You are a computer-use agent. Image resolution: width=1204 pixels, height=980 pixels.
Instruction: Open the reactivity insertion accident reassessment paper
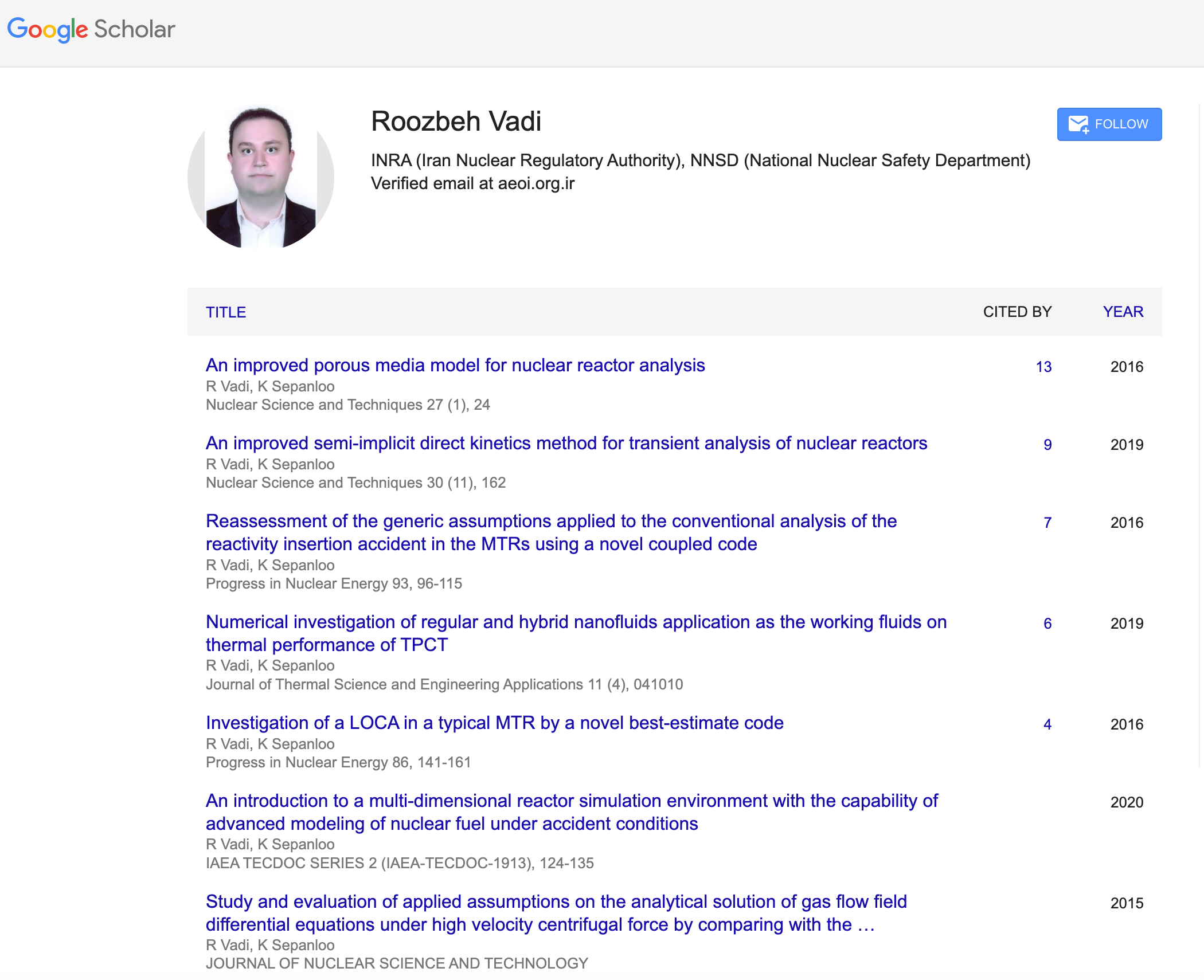[552, 532]
